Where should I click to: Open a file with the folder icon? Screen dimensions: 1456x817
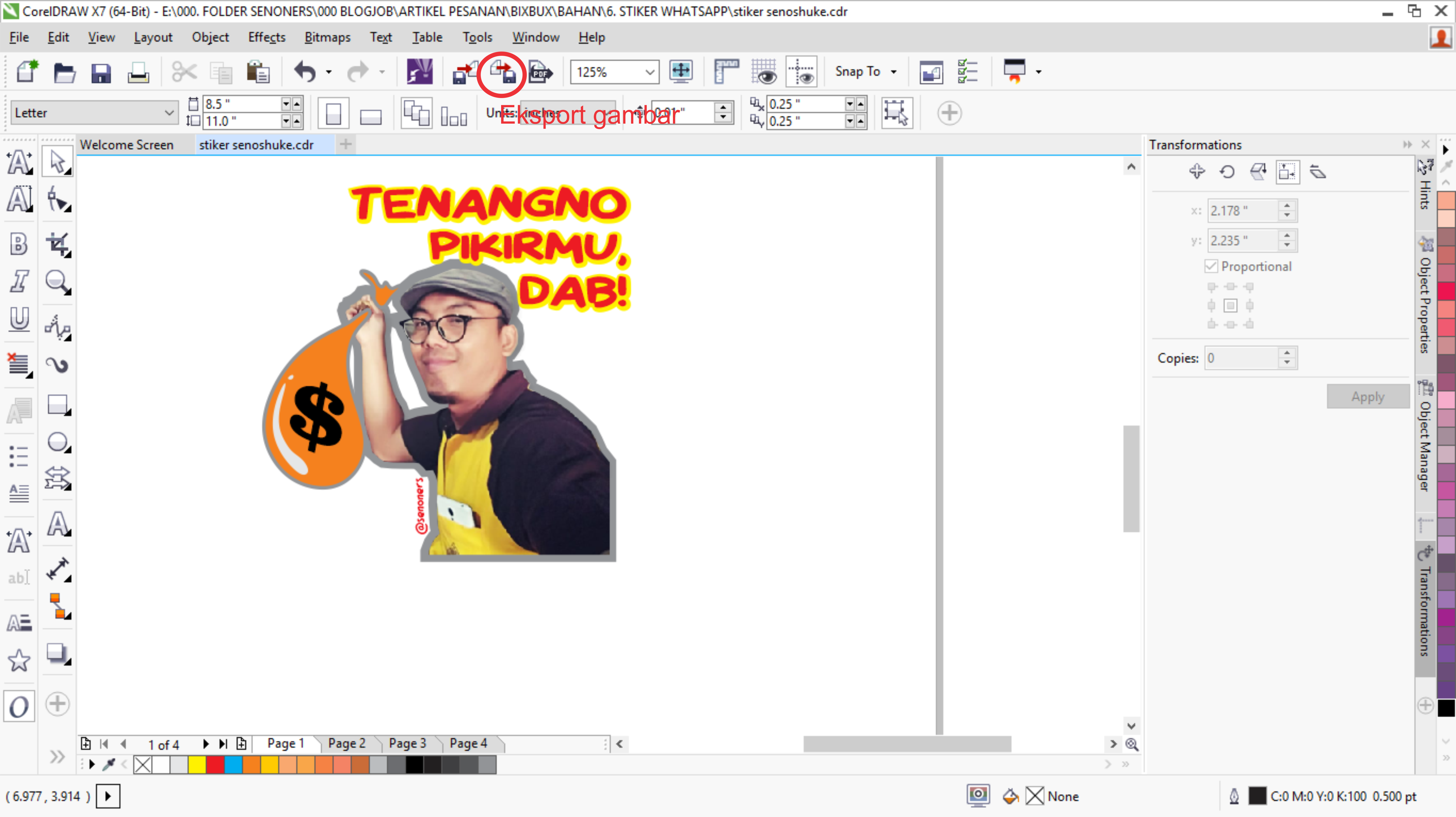tap(64, 72)
